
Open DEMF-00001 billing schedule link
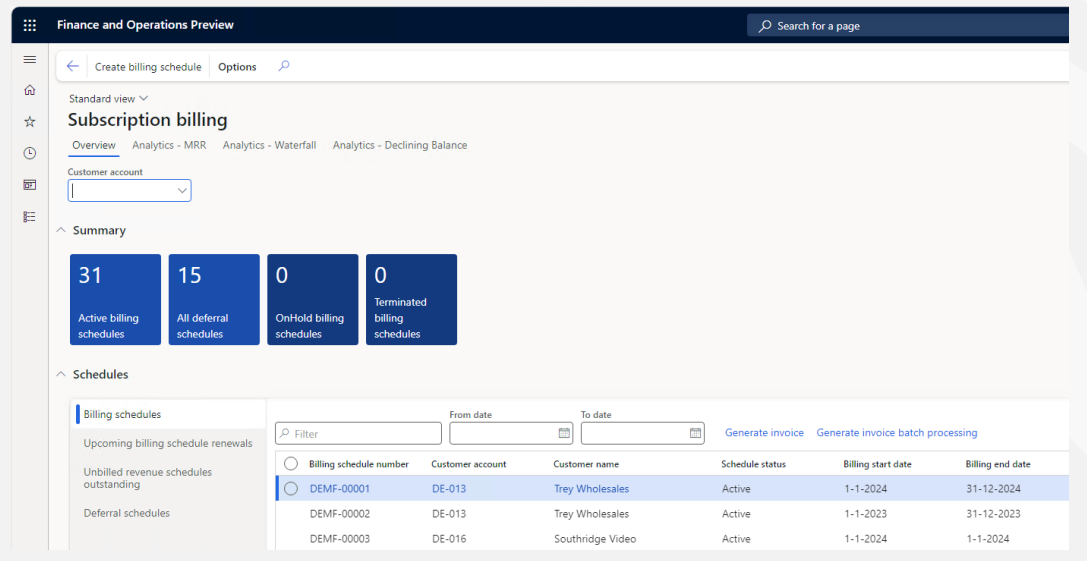[340, 489]
